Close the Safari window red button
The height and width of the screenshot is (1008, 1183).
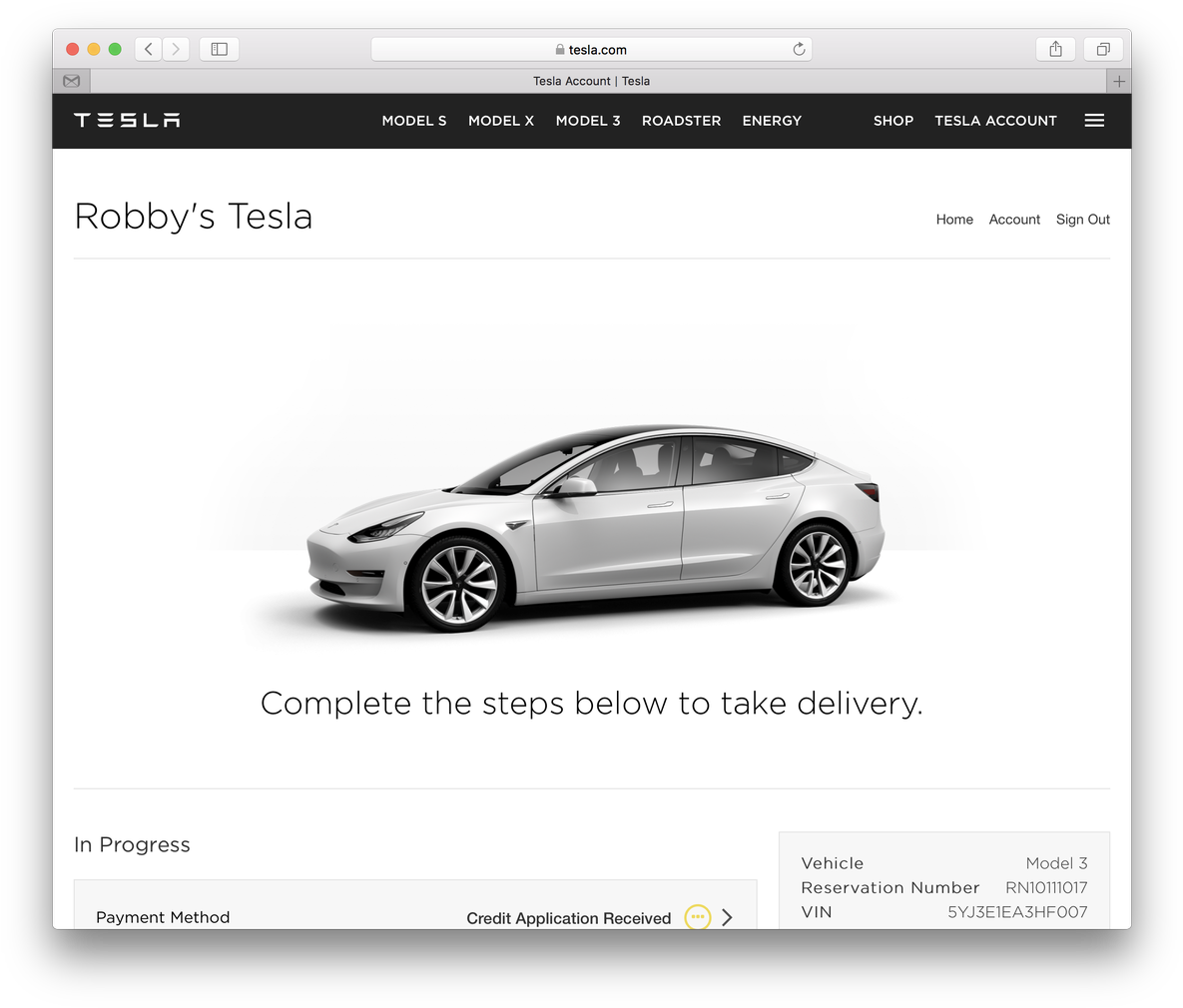(73, 49)
